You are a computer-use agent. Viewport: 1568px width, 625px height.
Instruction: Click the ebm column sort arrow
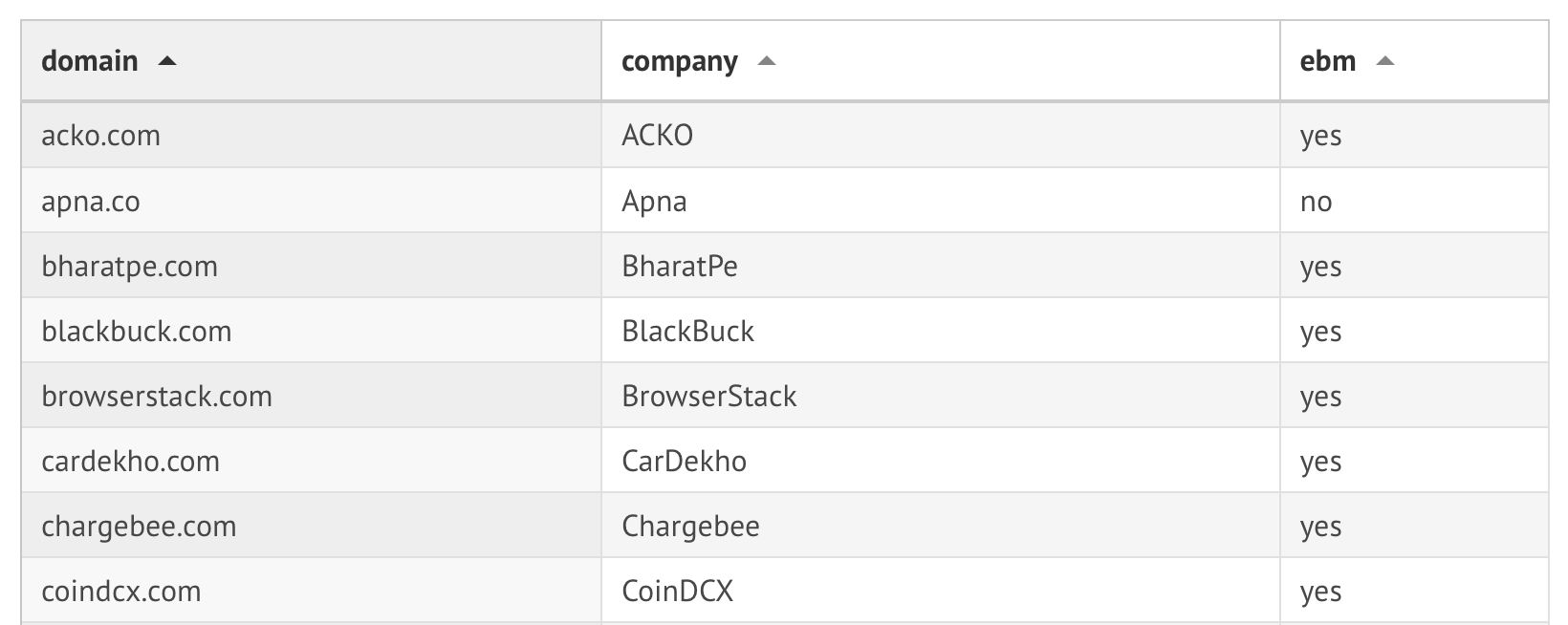1384,61
